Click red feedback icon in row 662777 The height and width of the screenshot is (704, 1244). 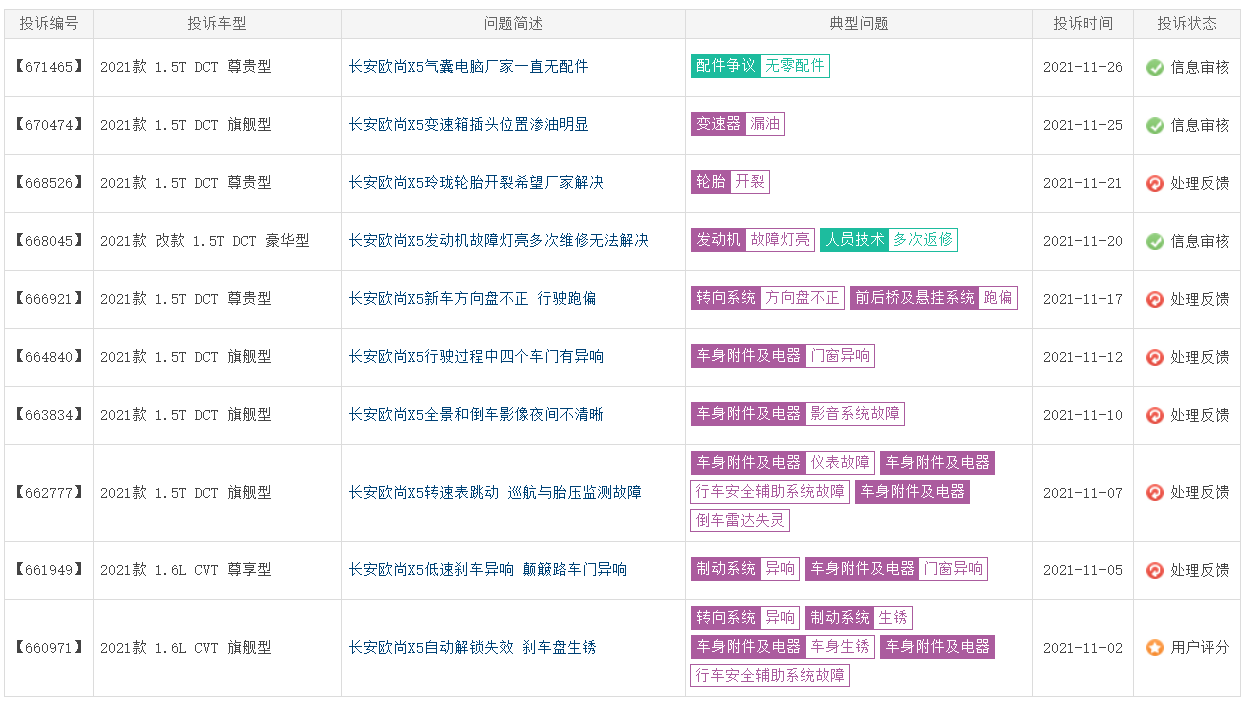click(x=1155, y=492)
